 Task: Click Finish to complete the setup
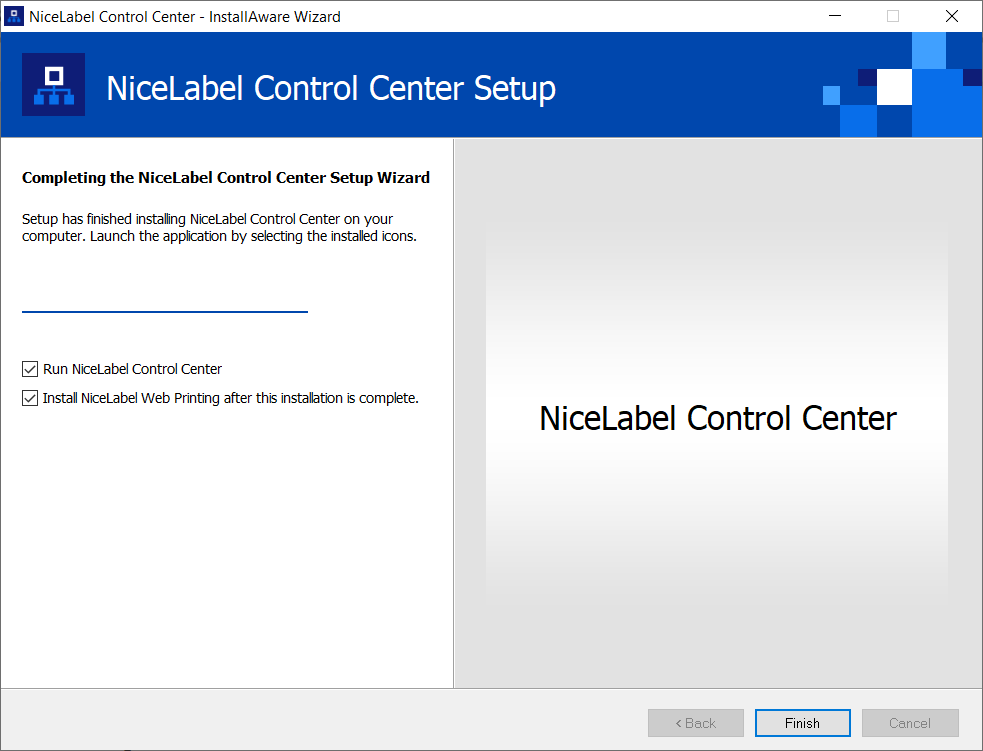pos(802,722)
